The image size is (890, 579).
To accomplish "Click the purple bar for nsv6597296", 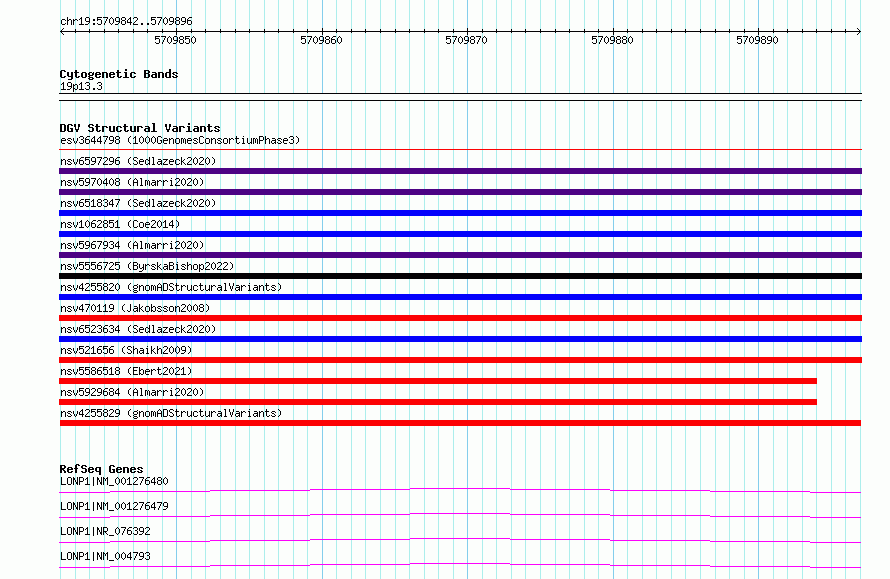I will [460, 171].
